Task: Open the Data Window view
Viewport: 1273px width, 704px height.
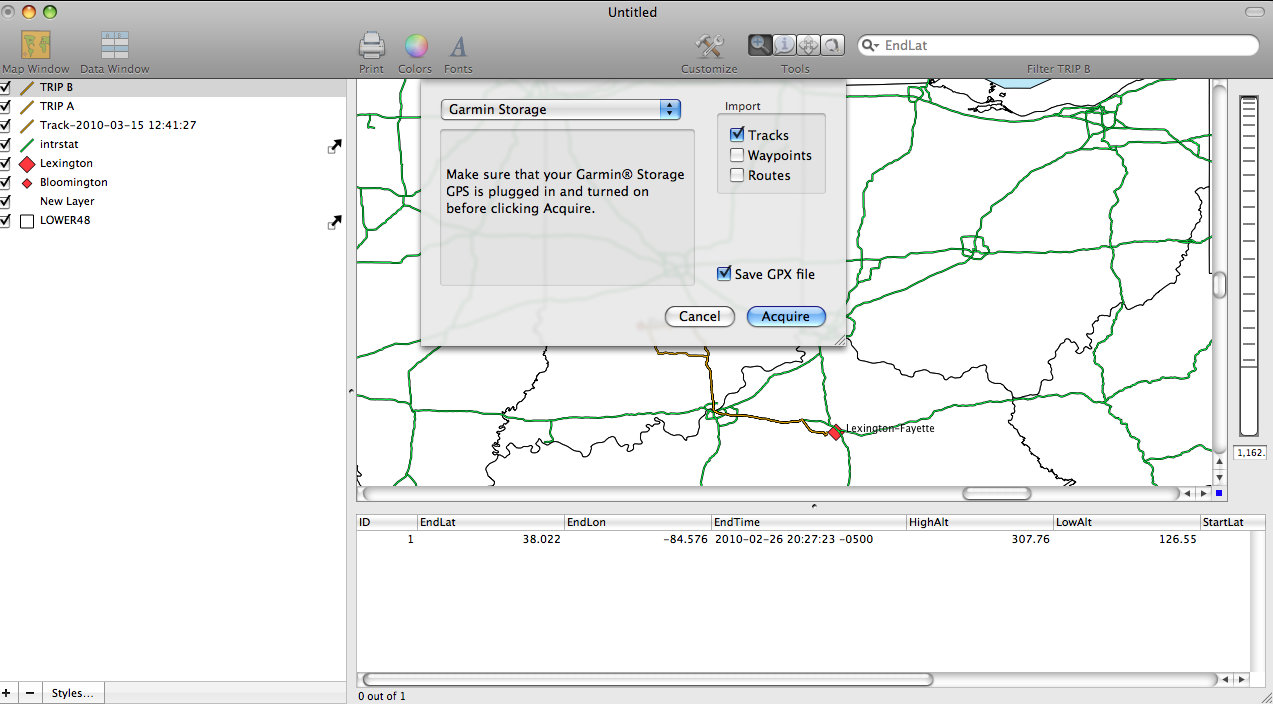Action: coord(115,47)
